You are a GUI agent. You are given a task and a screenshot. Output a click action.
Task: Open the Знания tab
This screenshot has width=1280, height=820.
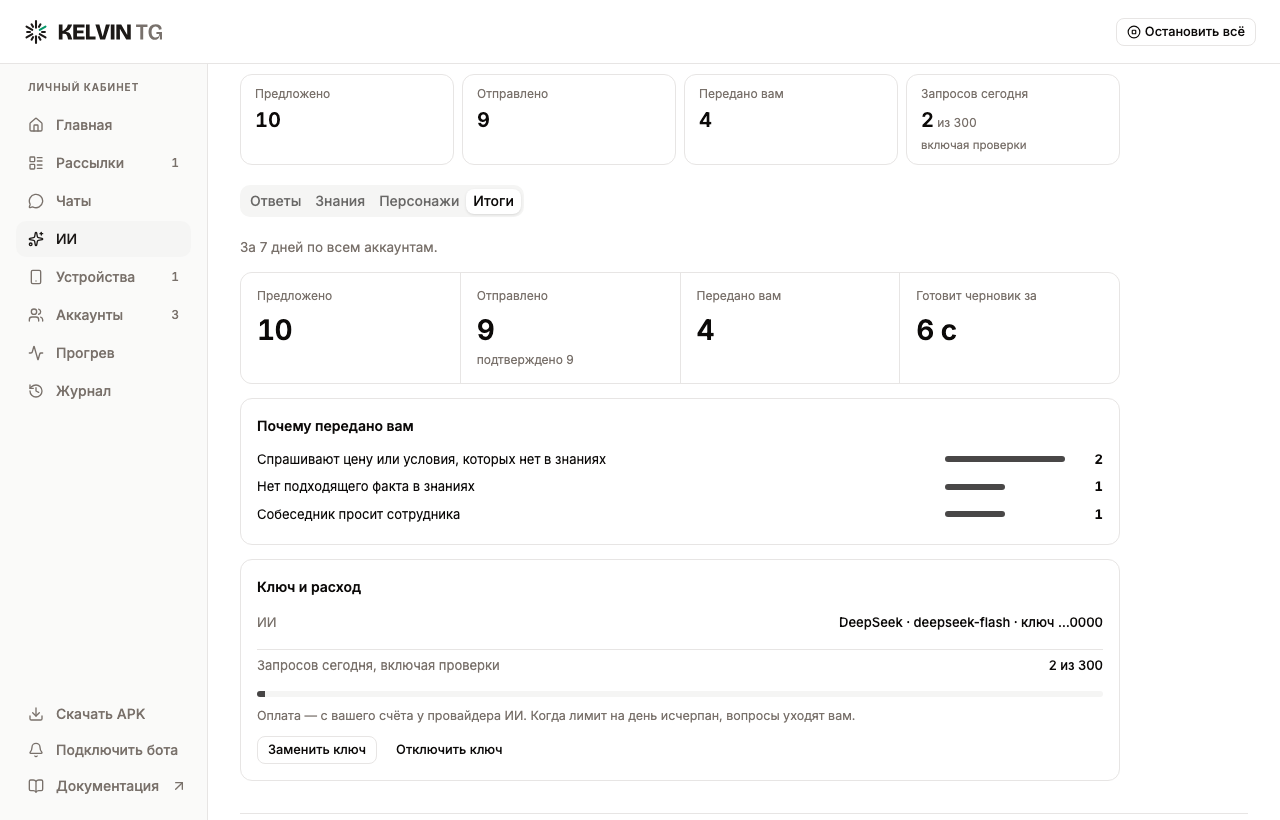[340, 201]
